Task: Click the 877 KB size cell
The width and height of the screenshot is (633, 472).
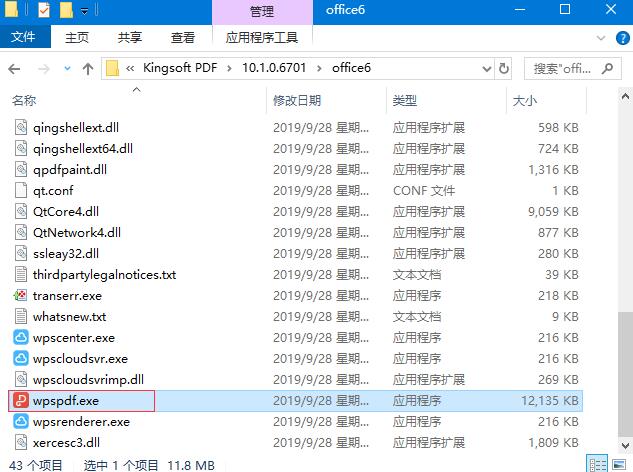Action: click(x=558, y=233)
